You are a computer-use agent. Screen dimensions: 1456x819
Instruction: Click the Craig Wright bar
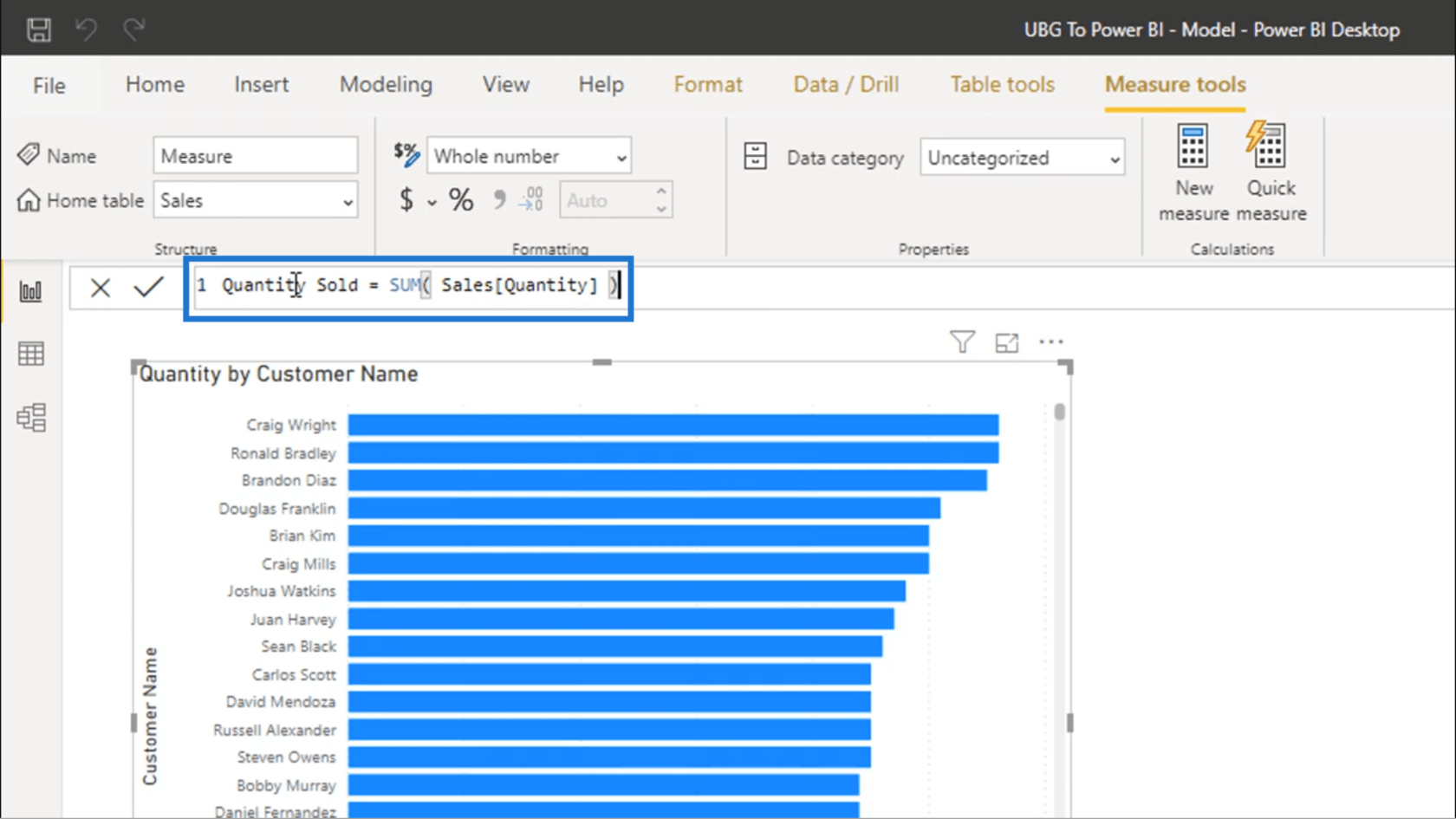pyautogui.click(x=673, y=425)
